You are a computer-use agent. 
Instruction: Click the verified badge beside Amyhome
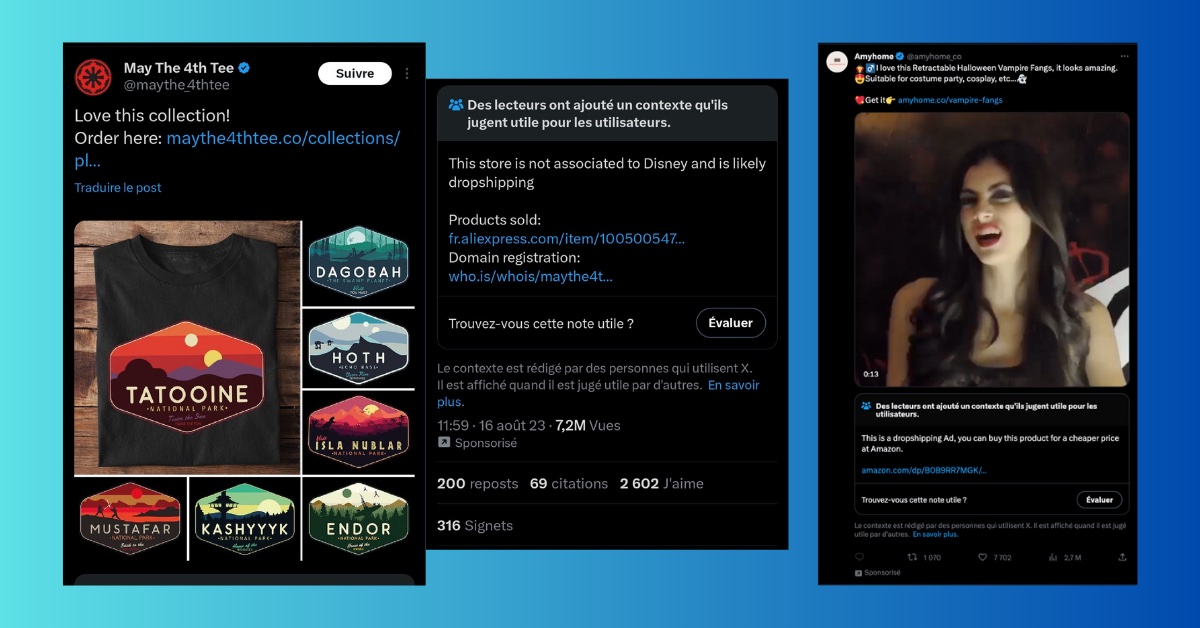coord(899,56)
